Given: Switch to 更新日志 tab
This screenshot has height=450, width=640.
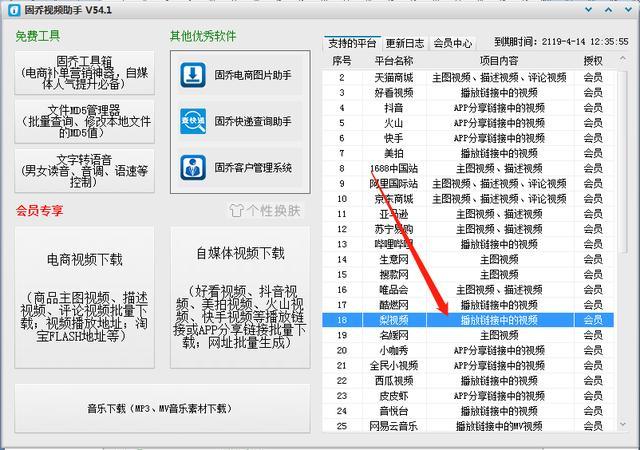Looking at the screenshot, I should point(405,43).
